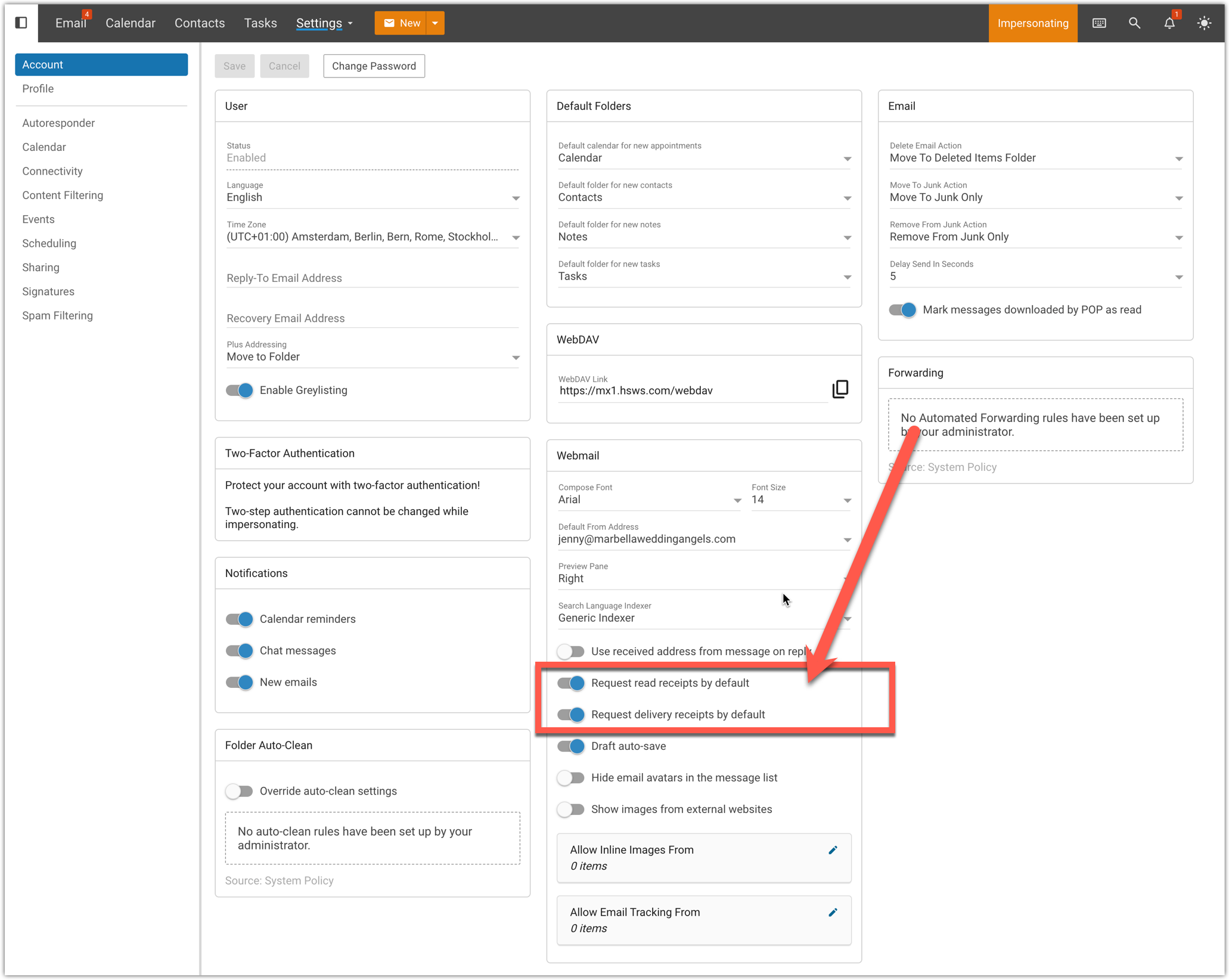Turn off Enable Greylisting switch
1229x980 pixels.
(x=240, y=390)
